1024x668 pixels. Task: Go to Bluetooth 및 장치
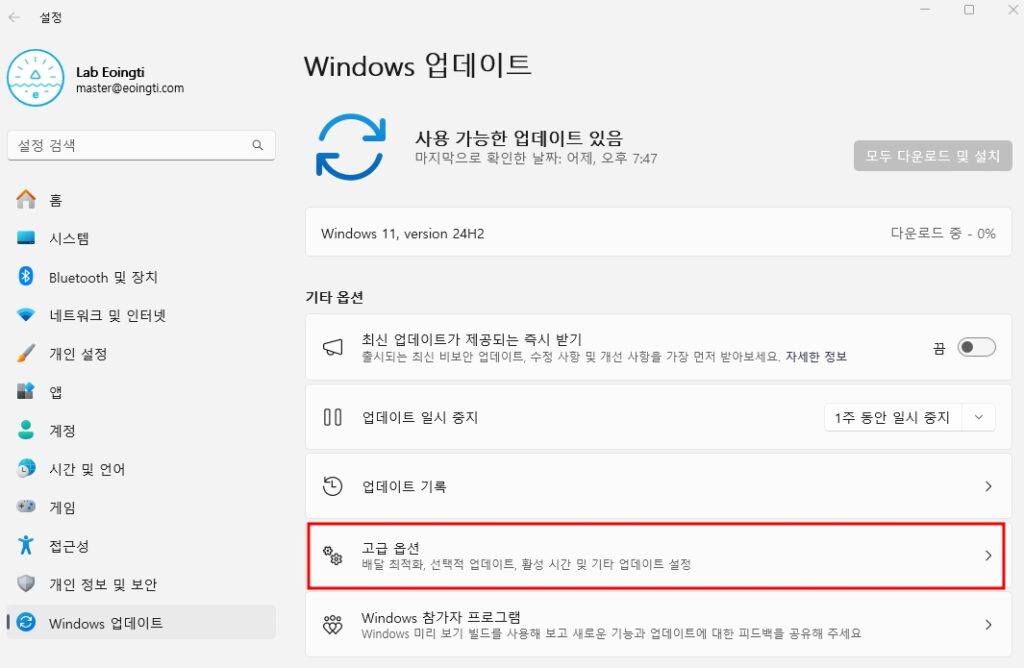[141, 276]
